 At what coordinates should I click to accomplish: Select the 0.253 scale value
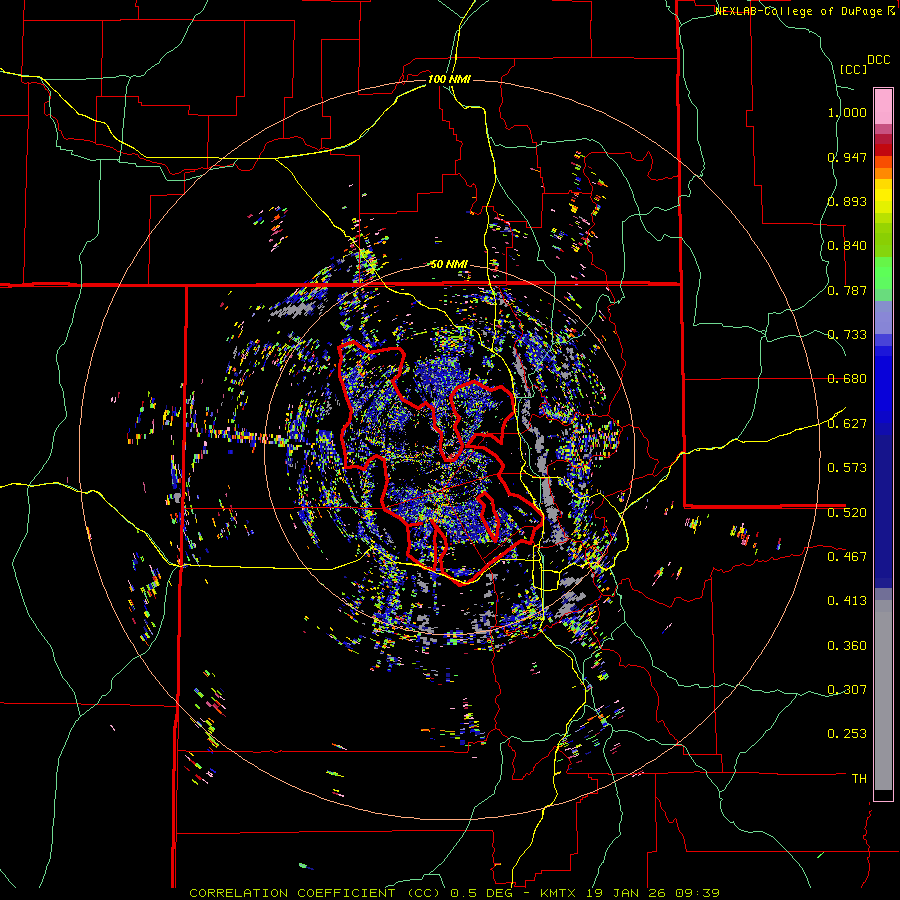pyautogui.click(x=847, y=734)
